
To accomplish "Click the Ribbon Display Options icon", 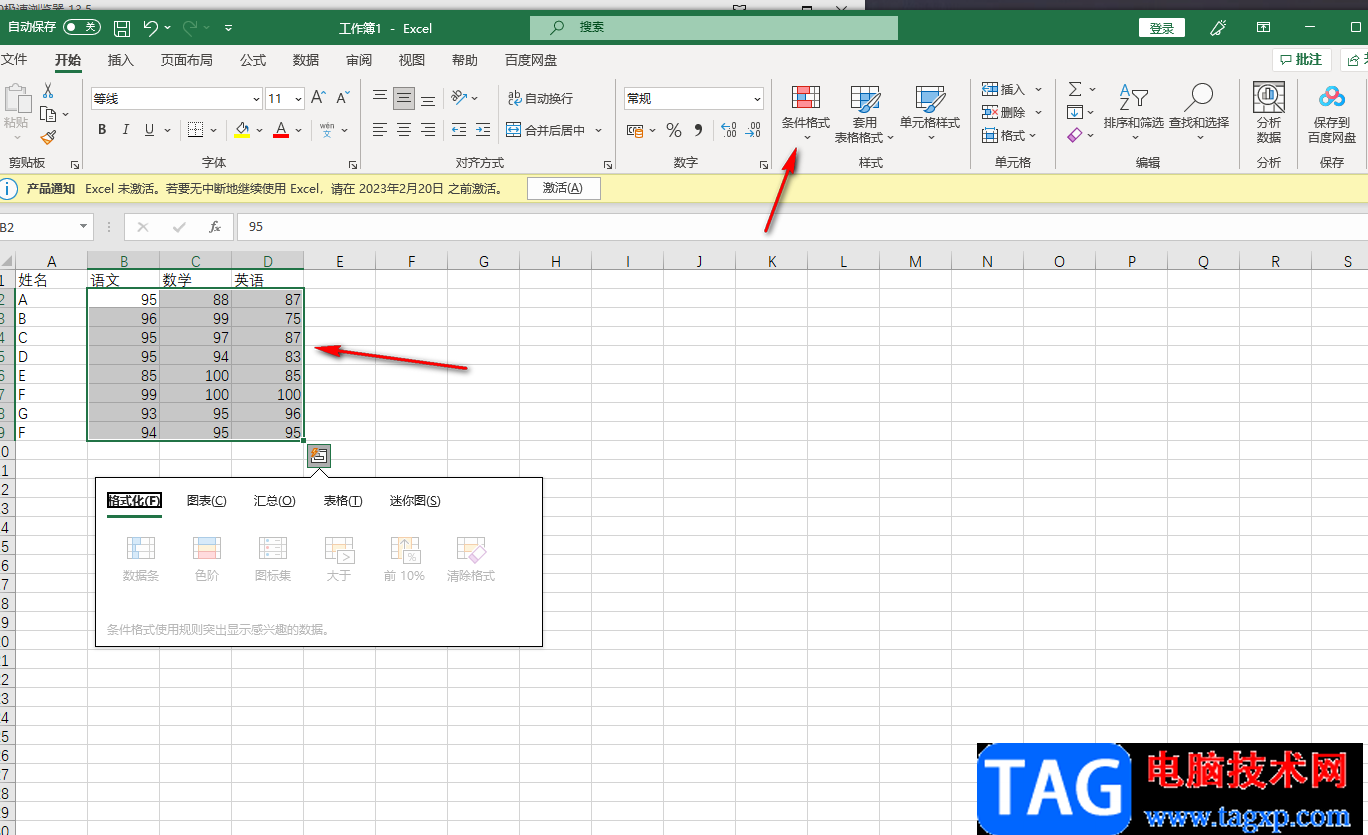I will coord(1264,28).
